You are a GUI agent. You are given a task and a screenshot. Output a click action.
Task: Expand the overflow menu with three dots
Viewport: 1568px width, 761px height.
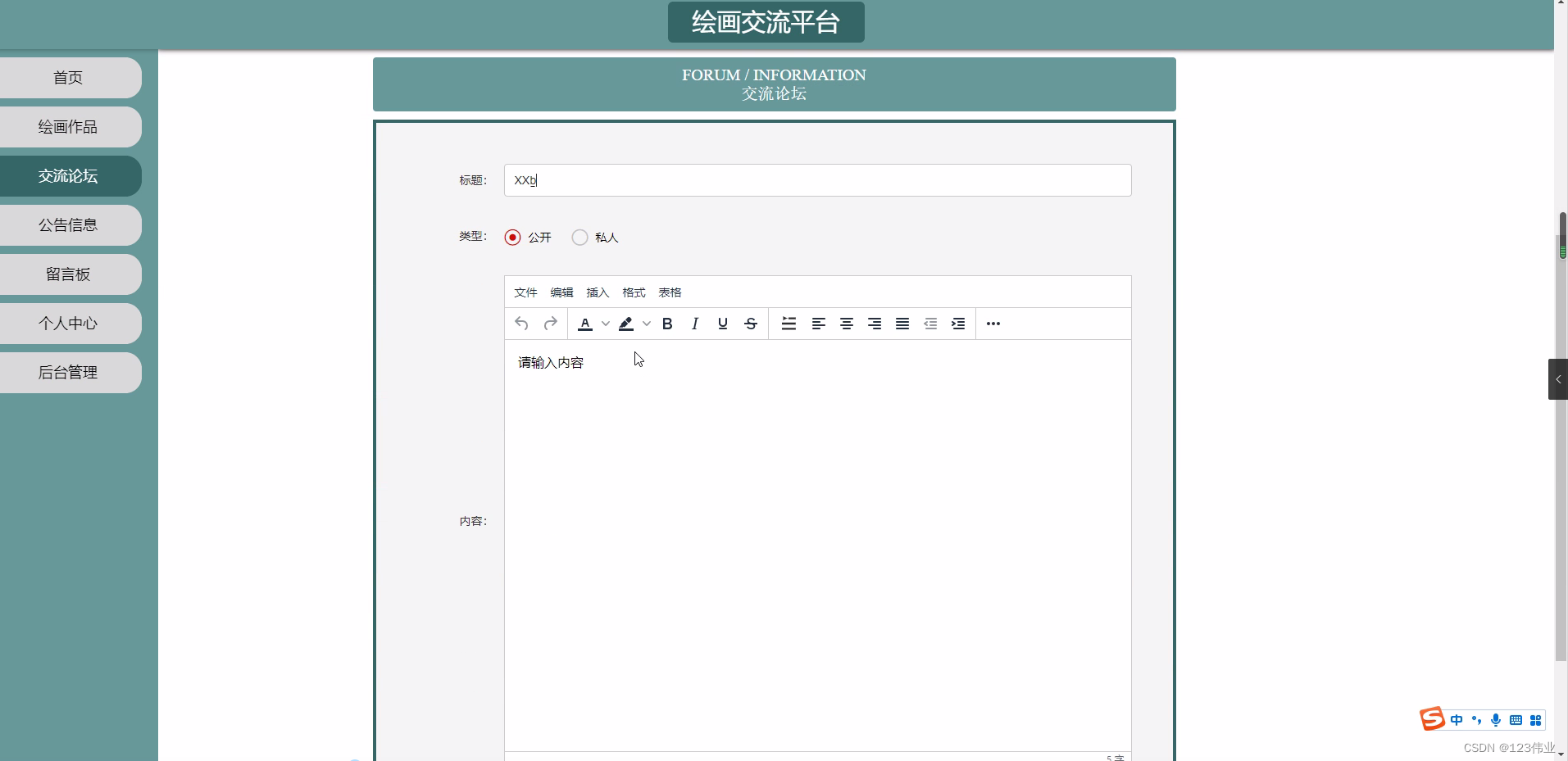(x=993, y=324)
